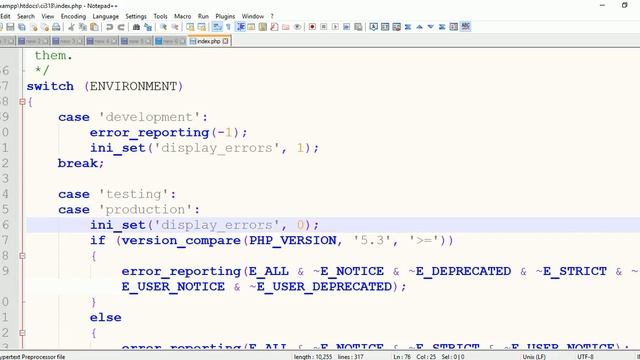This screenshot has height=360, width=640.
Task: Click the case 'testing': line
Action: tap(117, 194)
